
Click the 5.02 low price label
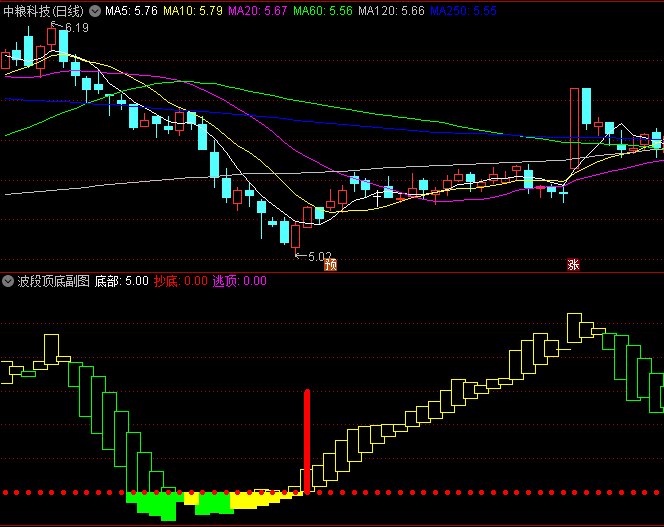coord(320,256)
